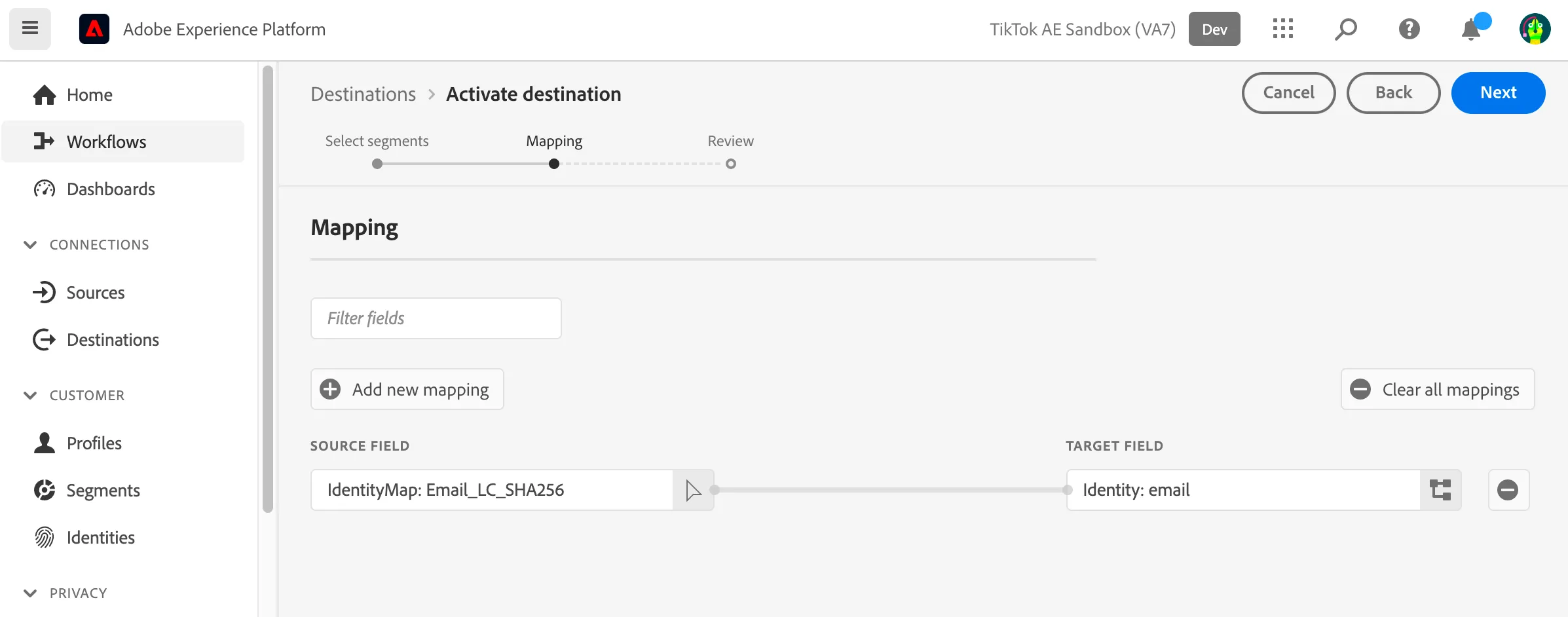Select the Review step
This screenshot has width=1568, height=617.
[731, 151]
